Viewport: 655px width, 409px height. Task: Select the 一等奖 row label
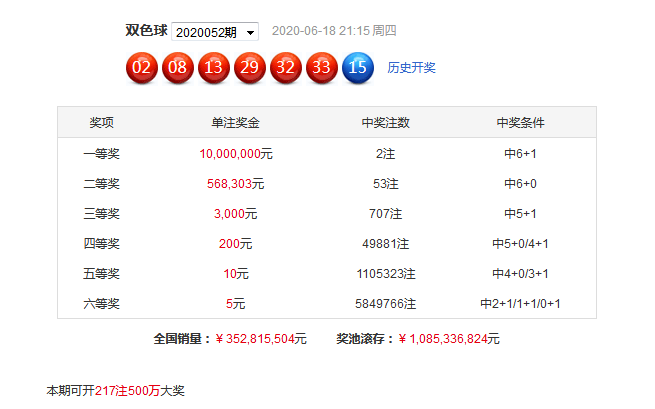pos(102,154)
